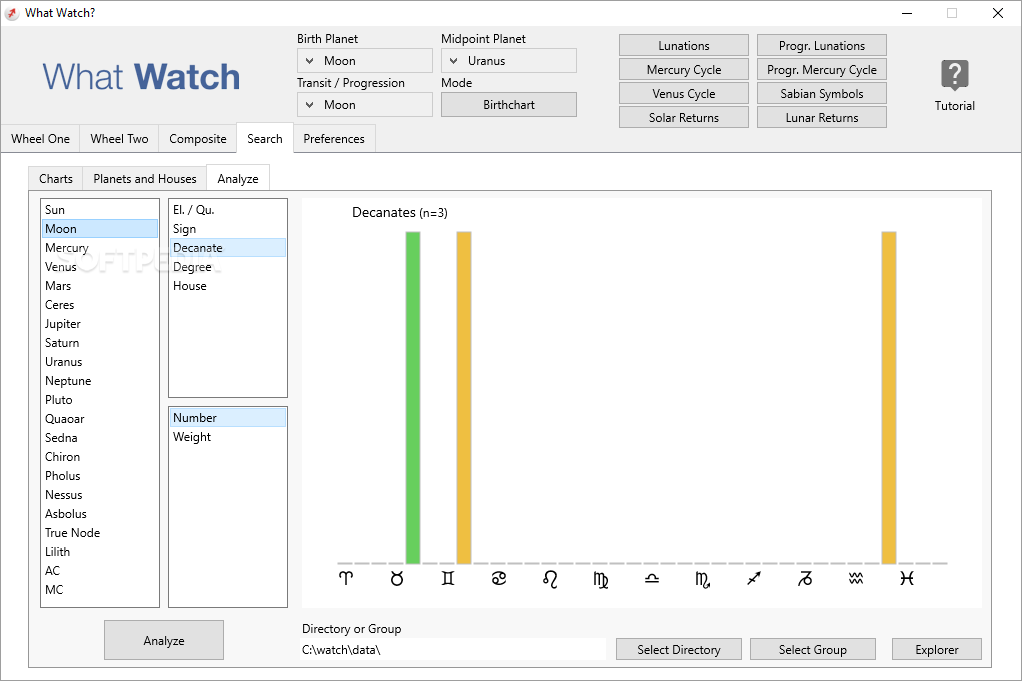Click the orange Gemini decanate bar
The image size is (1022, 681).
click(x=463, y=398)
